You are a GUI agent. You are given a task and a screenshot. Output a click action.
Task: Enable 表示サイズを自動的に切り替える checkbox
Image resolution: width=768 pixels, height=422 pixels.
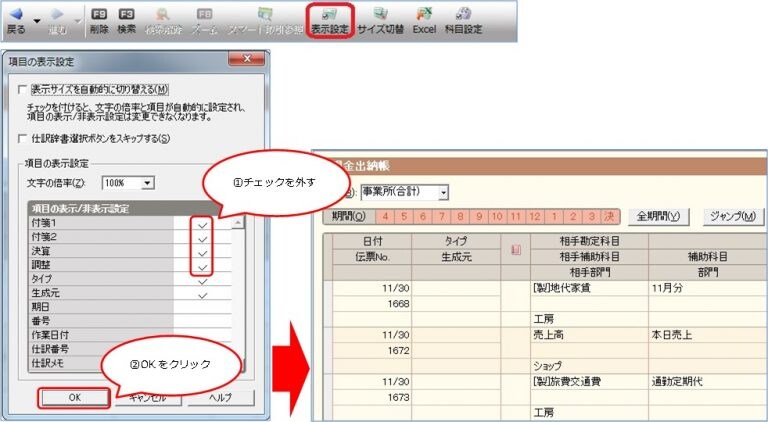coord(22,88)
